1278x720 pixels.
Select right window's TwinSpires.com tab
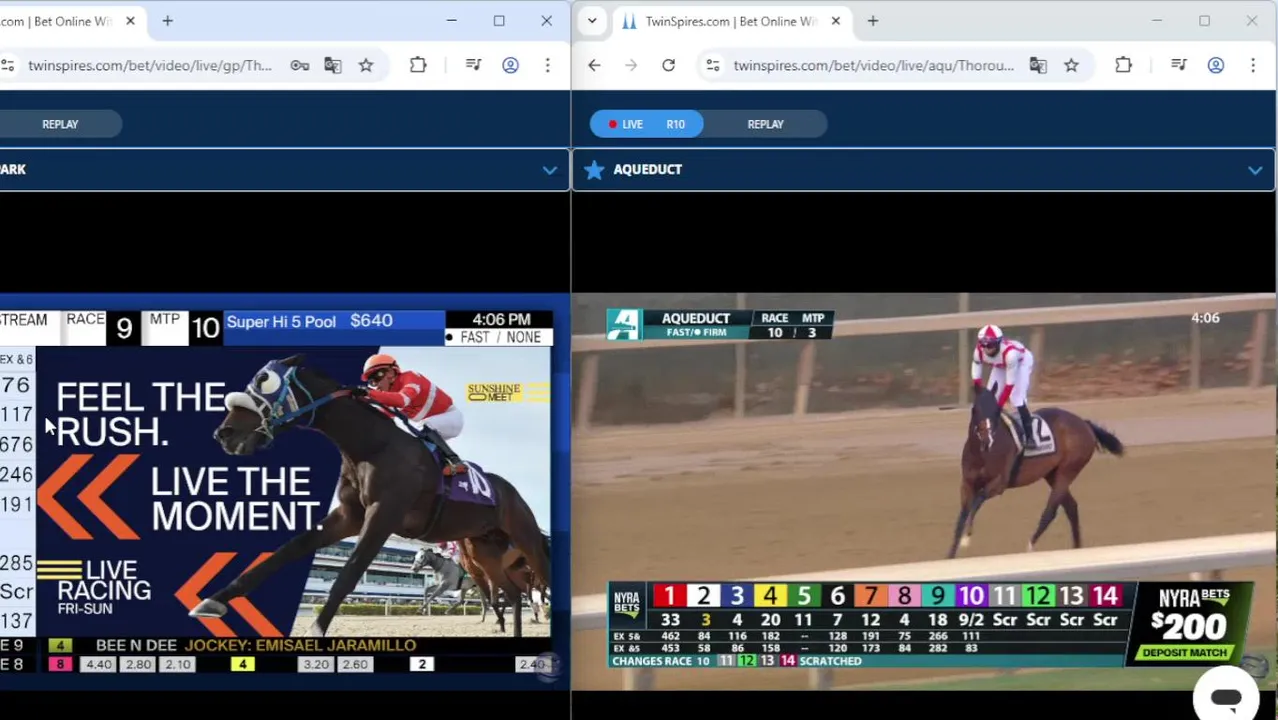click(x=730, y=21)
